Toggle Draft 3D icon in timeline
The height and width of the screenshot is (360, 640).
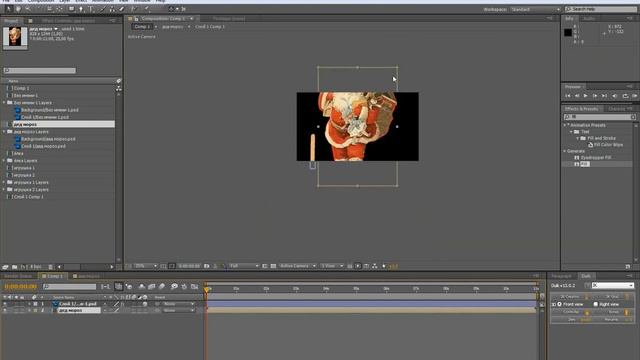point(129,287)
